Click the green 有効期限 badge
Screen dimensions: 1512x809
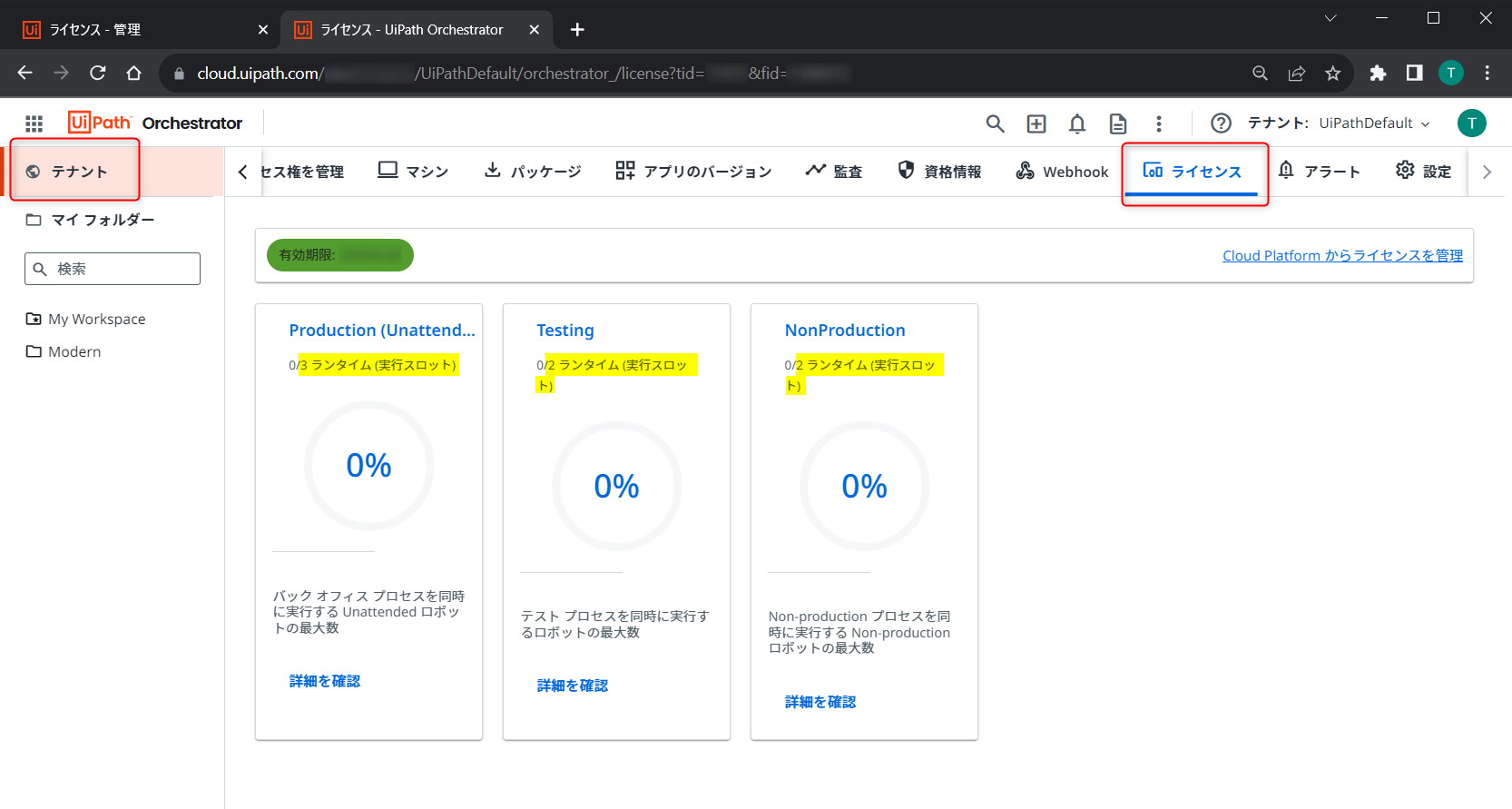click(x=340, y=255)
